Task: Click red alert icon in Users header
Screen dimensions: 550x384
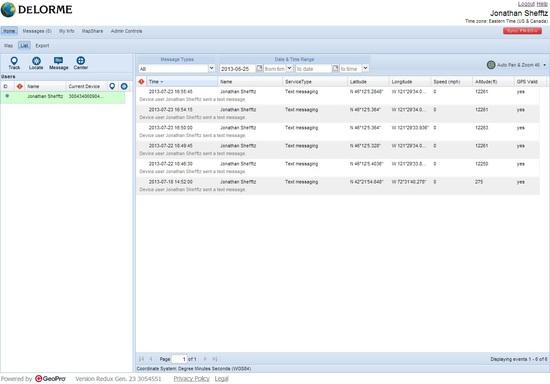Action: (20, 86)
